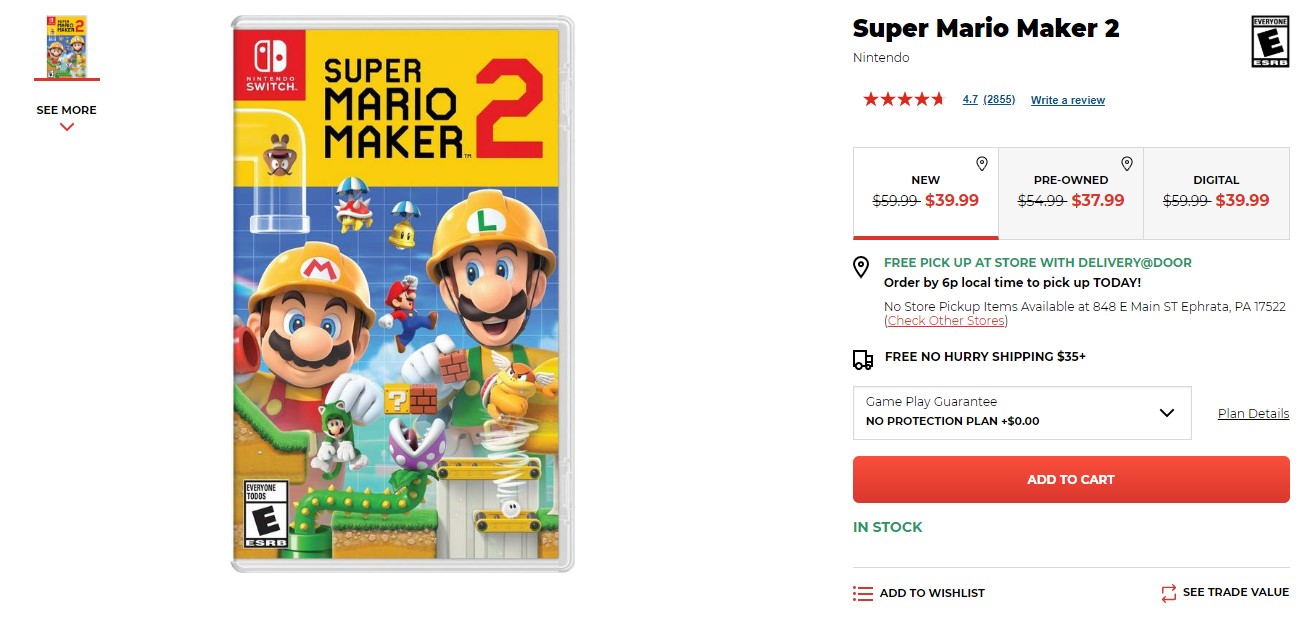Click the red star rating

pyautogui.click(x=903, y=99)
